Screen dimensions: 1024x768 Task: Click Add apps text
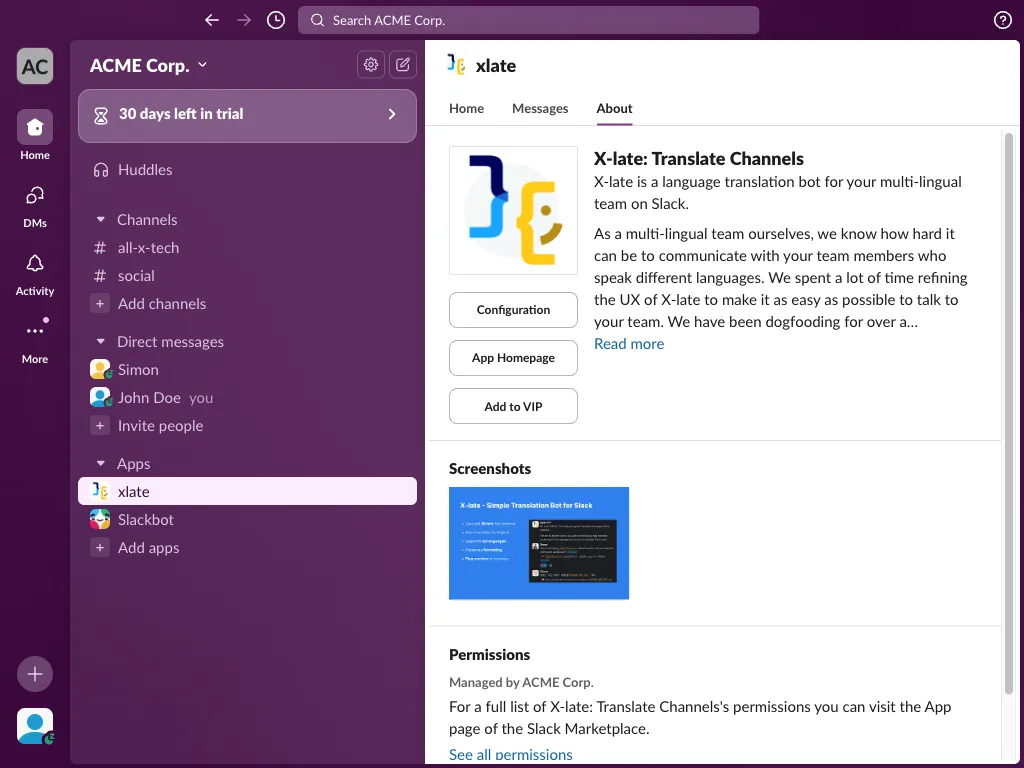[x=149, y=548]
